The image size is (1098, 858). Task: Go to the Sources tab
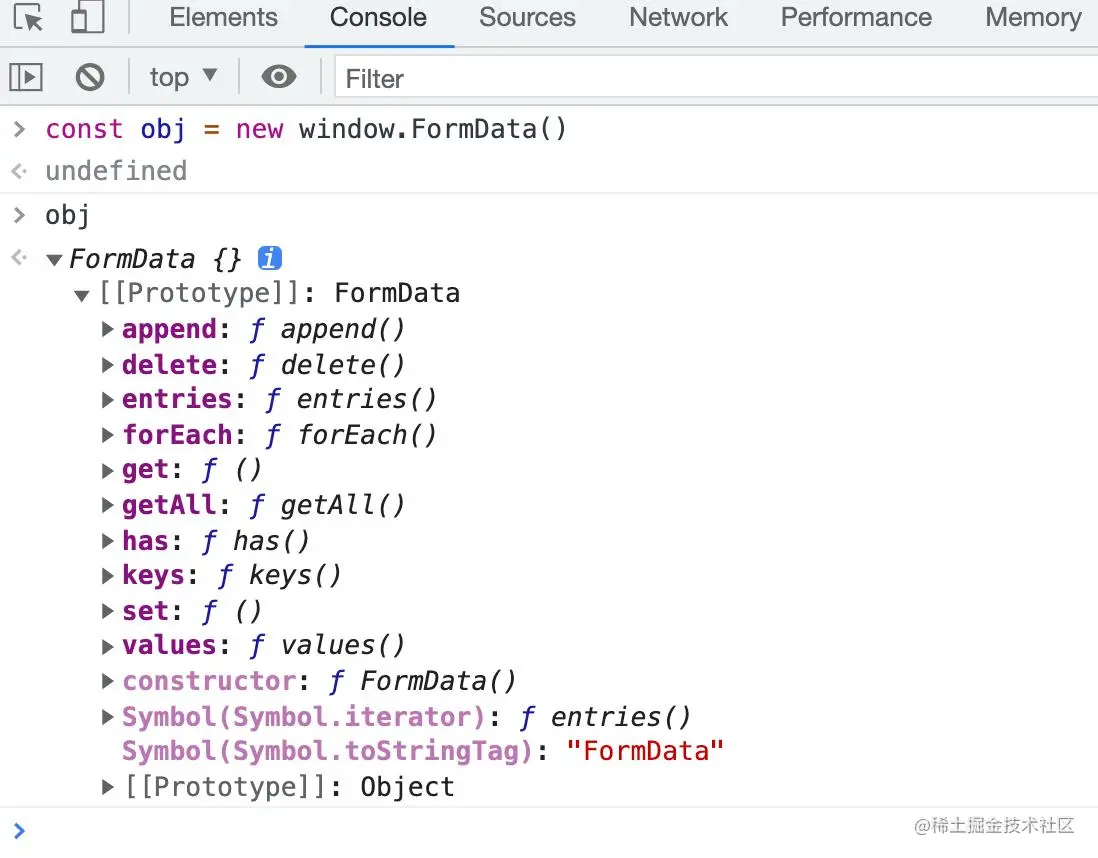coord(527,18)
